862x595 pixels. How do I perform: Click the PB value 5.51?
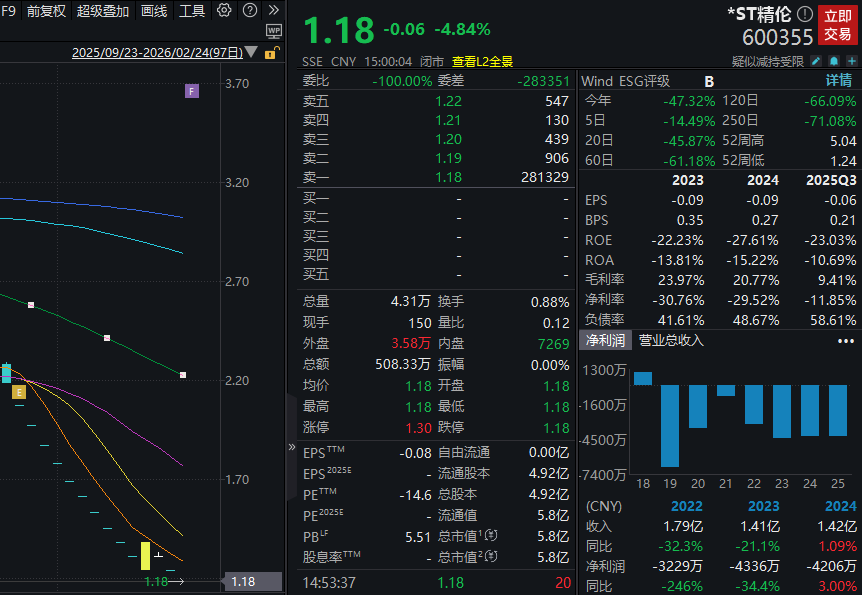[418, 537]
